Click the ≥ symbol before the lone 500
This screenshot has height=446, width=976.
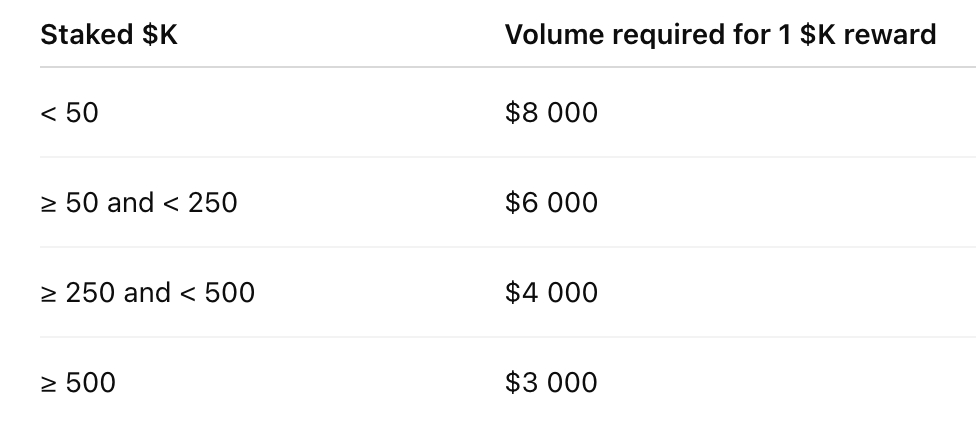click(48, 383)
